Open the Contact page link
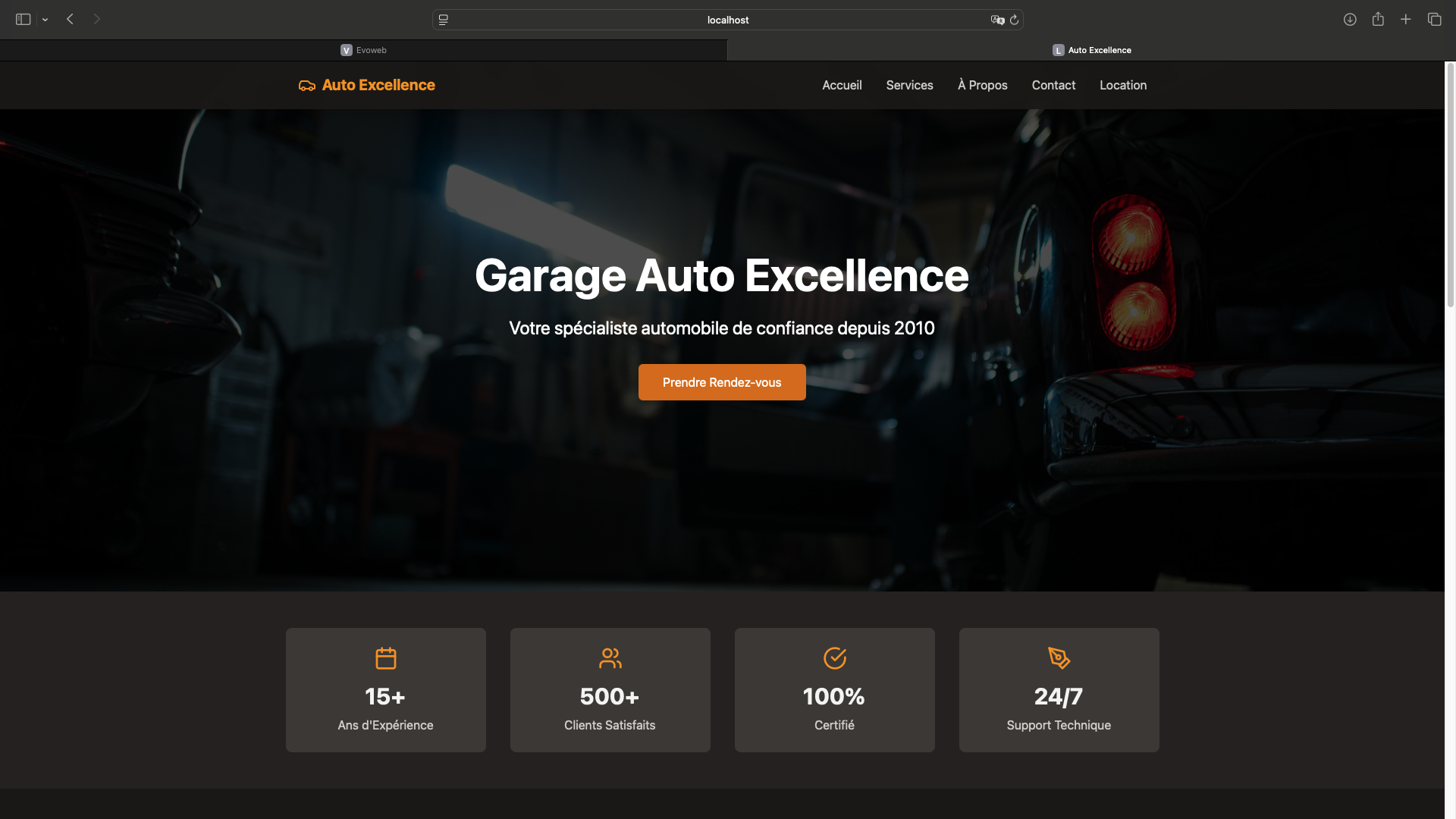Viewport: 1456px width, 819px height. click(1053, 85)
